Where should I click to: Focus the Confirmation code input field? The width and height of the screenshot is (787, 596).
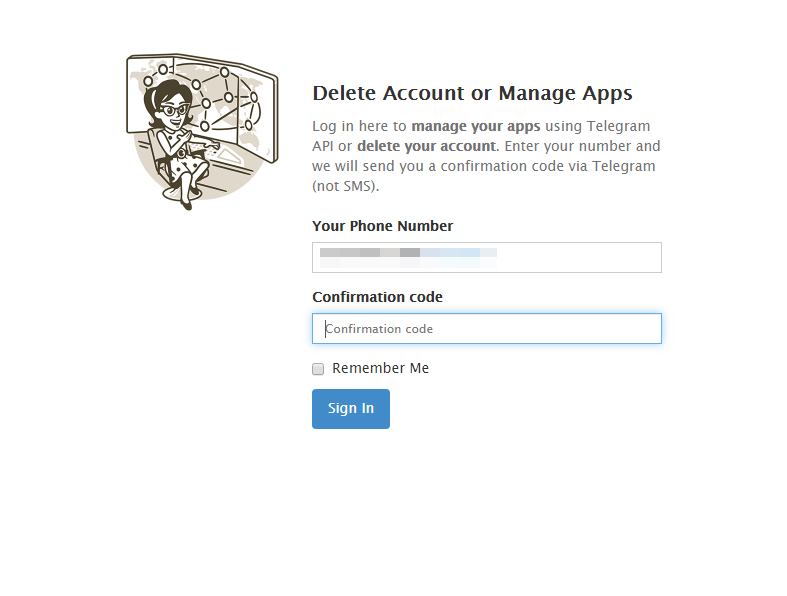tap(487, 328)
